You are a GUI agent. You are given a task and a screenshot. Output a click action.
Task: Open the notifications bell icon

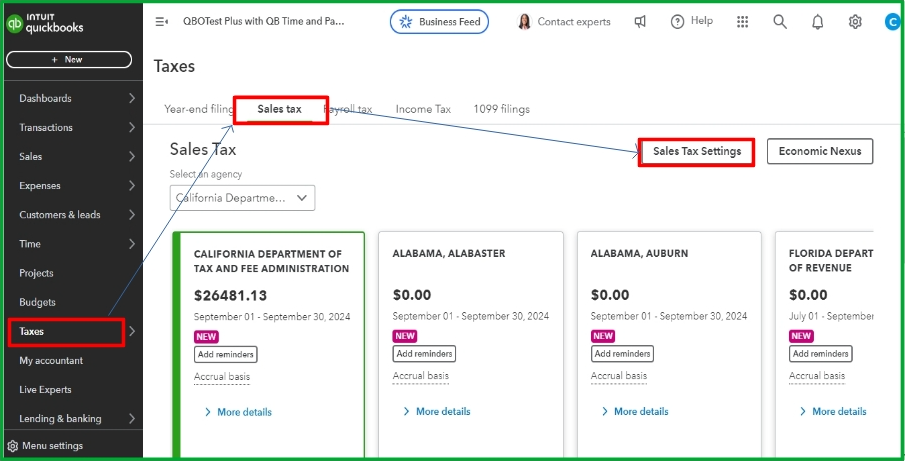pyautogui.click(x=818, y=22)
